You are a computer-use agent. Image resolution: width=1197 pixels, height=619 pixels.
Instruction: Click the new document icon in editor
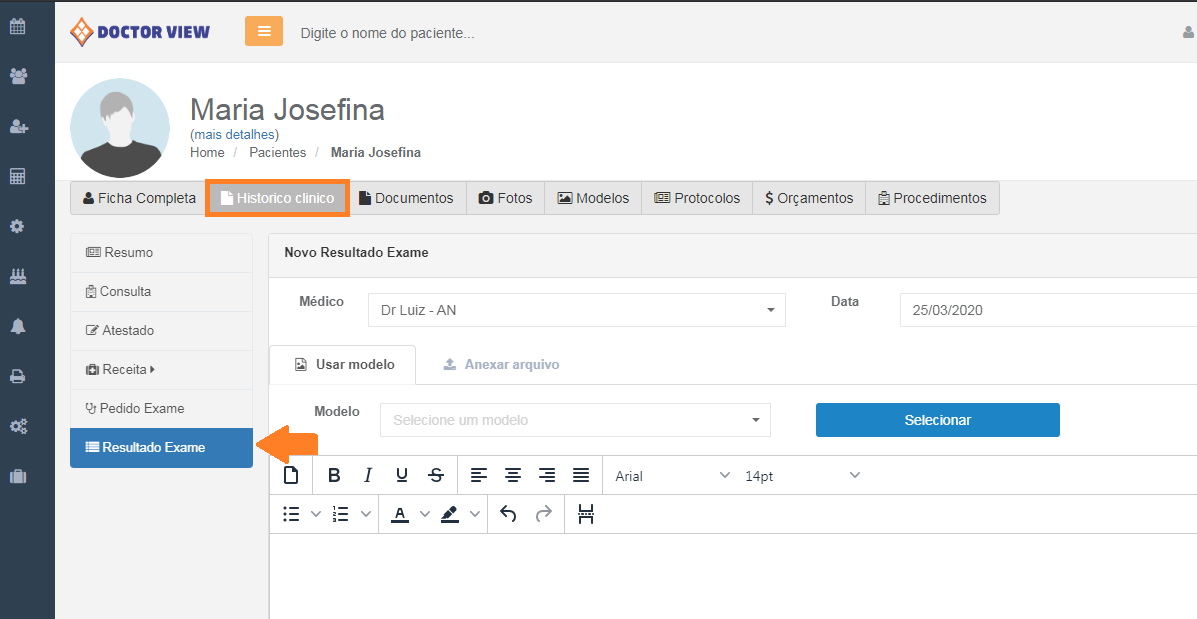pos(291,476)
